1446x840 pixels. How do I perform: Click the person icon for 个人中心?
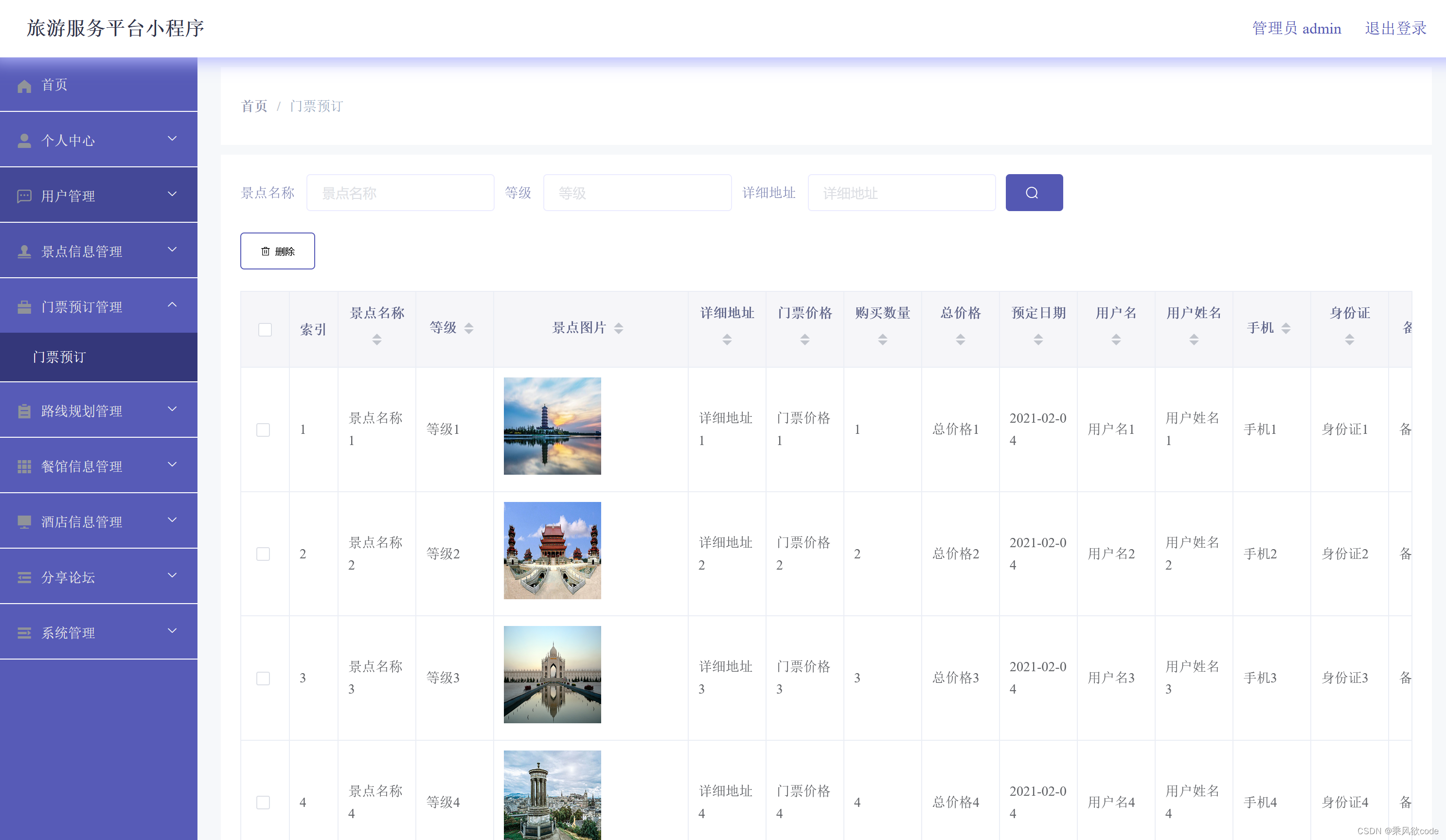point(24,141)
